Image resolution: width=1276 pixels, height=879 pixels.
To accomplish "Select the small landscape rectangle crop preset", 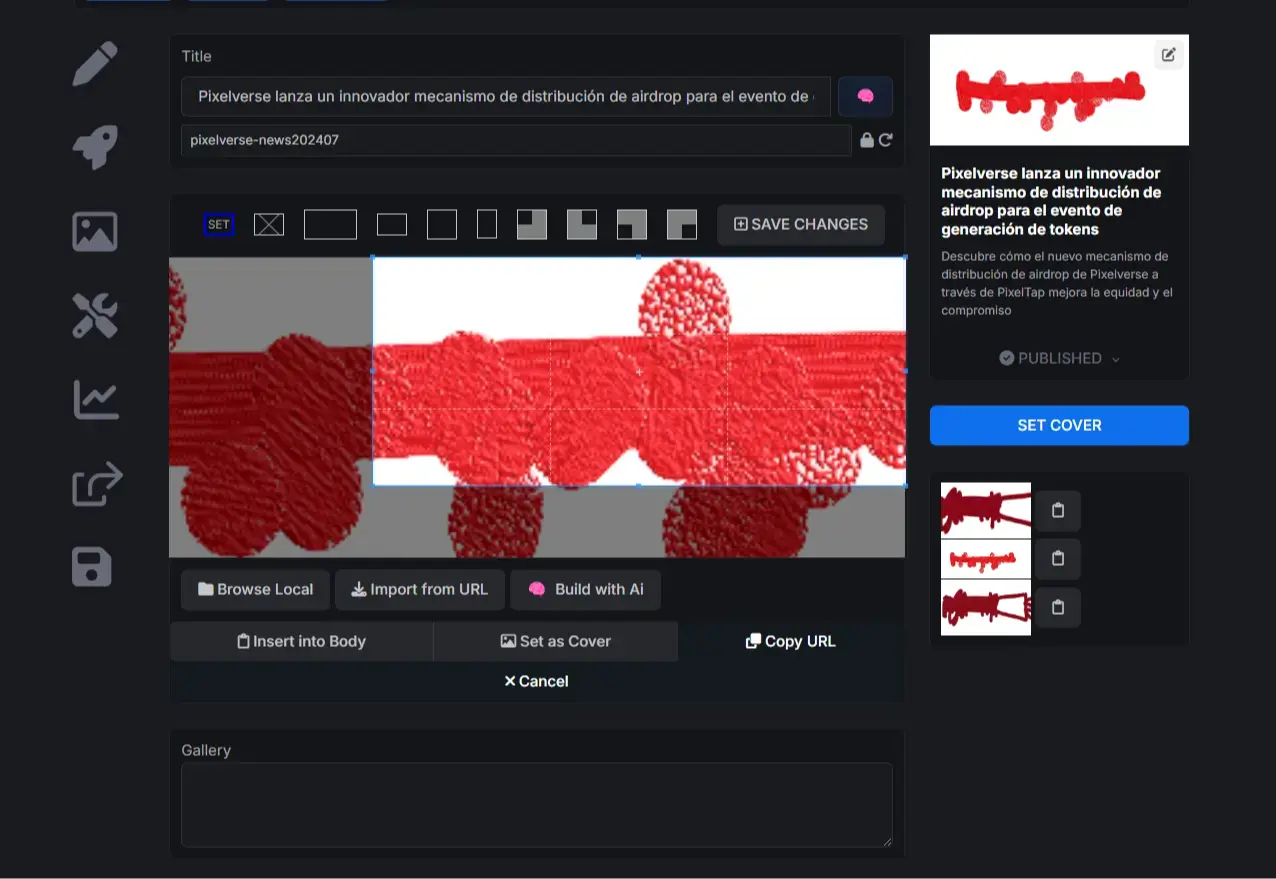I will pyautogui.click(x=392, y=224).
